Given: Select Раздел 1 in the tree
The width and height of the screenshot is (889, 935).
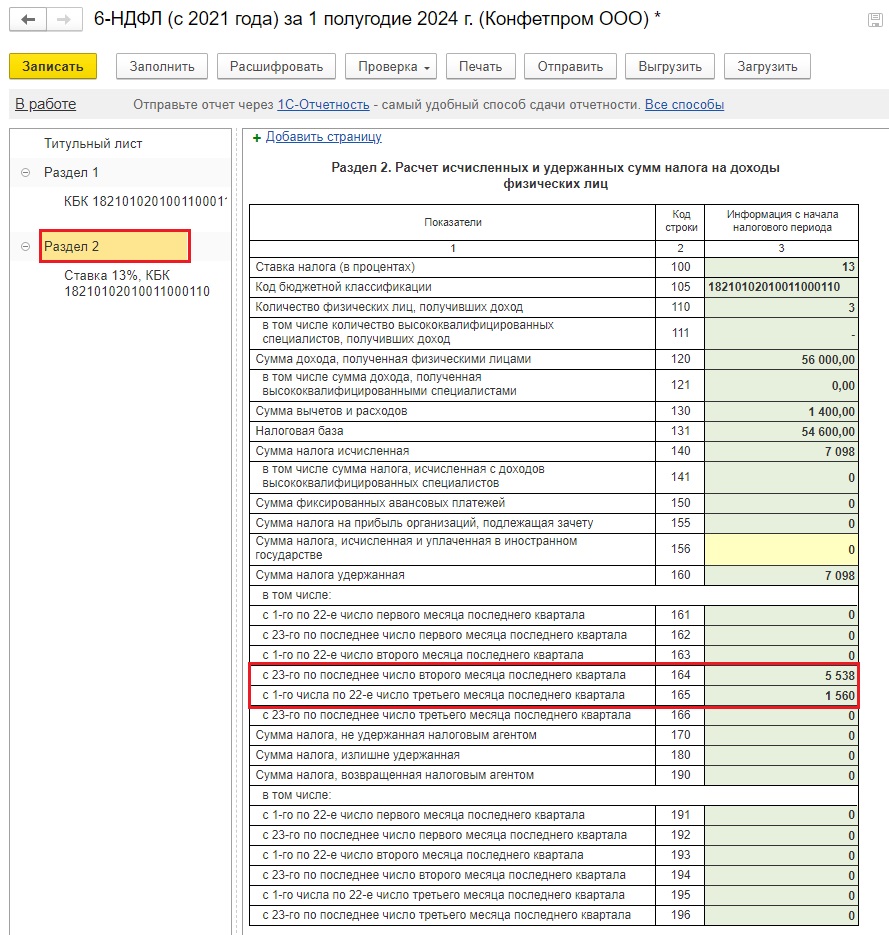Looking at the screenshot, I should [x=71, y=173].
